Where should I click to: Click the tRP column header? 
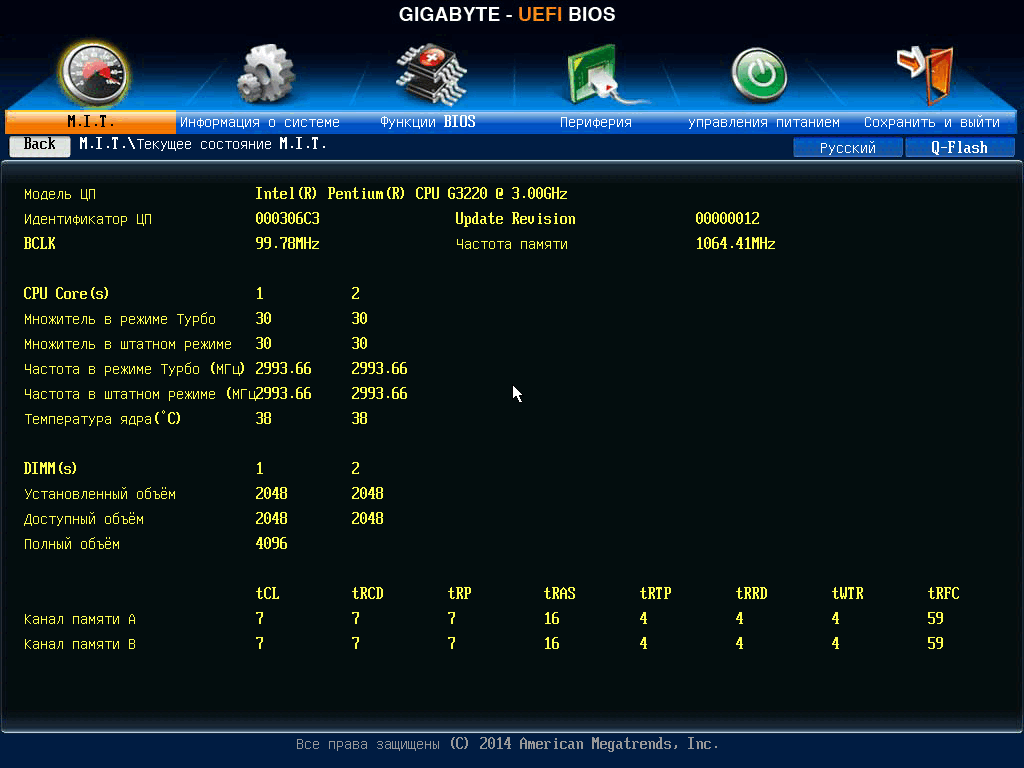(x=459, y=593)
